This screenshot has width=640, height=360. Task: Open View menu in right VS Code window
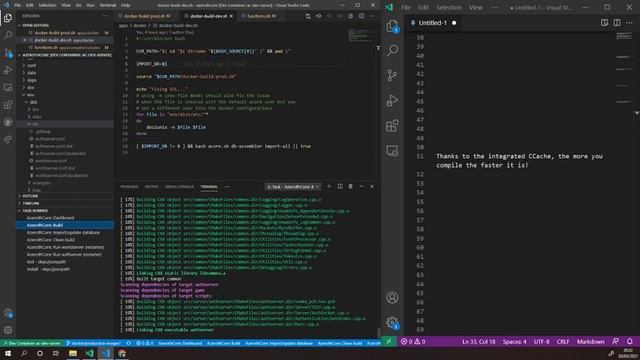pyautogui.click(x=476, y=7)
